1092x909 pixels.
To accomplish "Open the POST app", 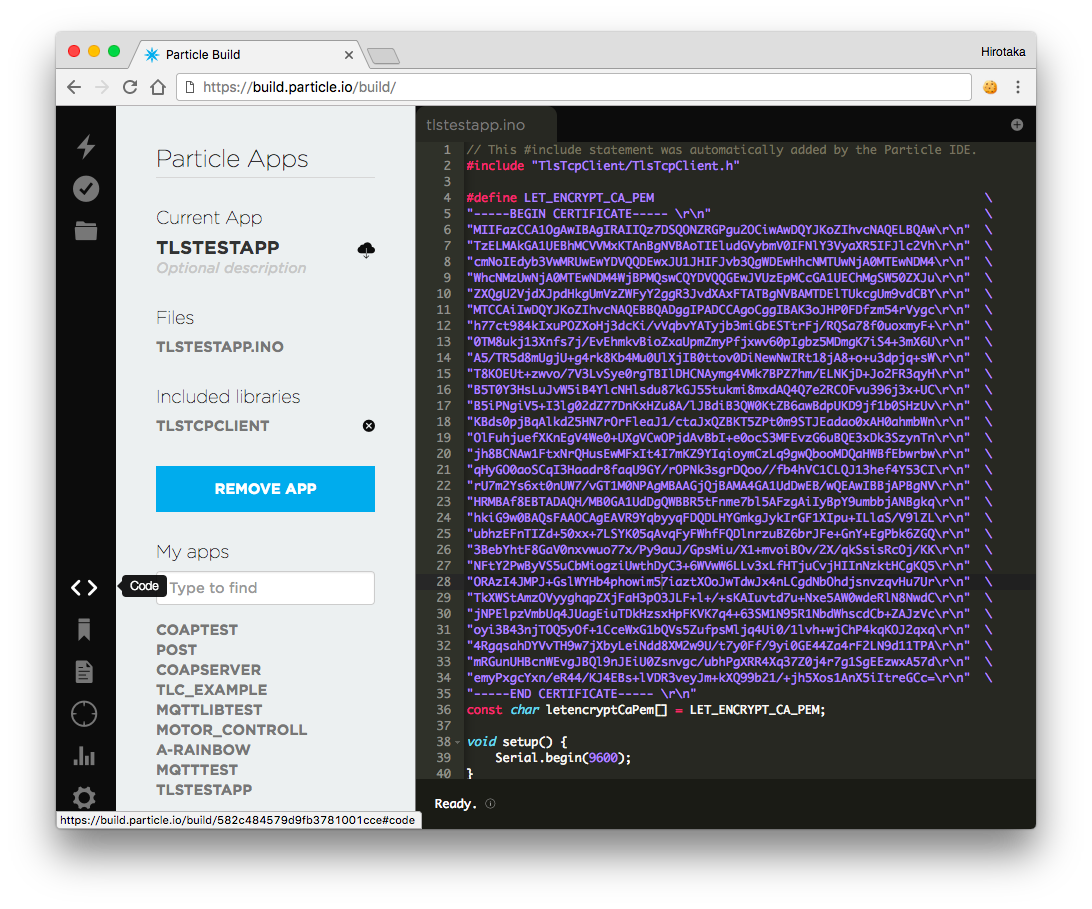I will [x=177, y=650].
